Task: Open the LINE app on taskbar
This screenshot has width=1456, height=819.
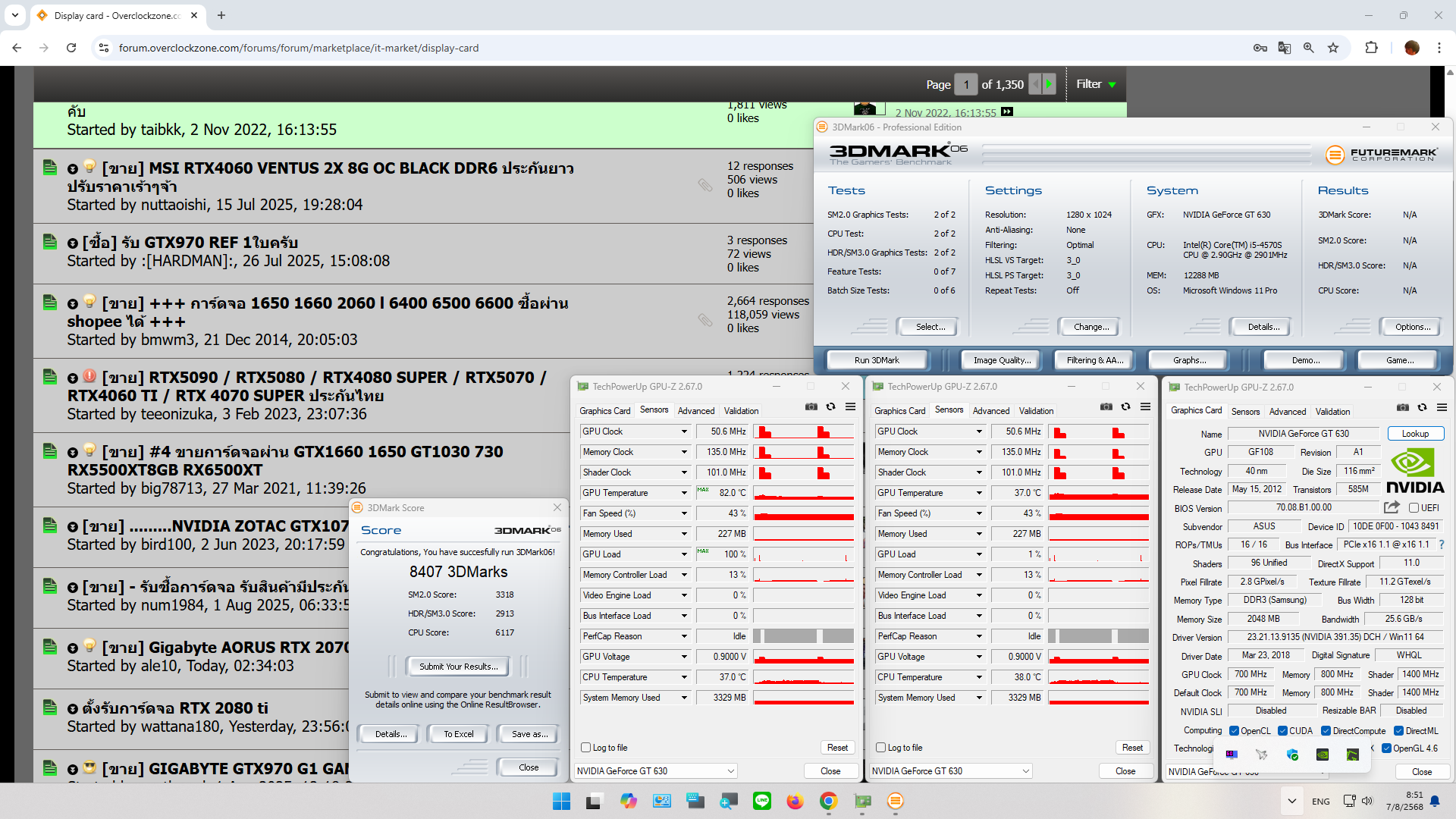Action: [761, 801]
